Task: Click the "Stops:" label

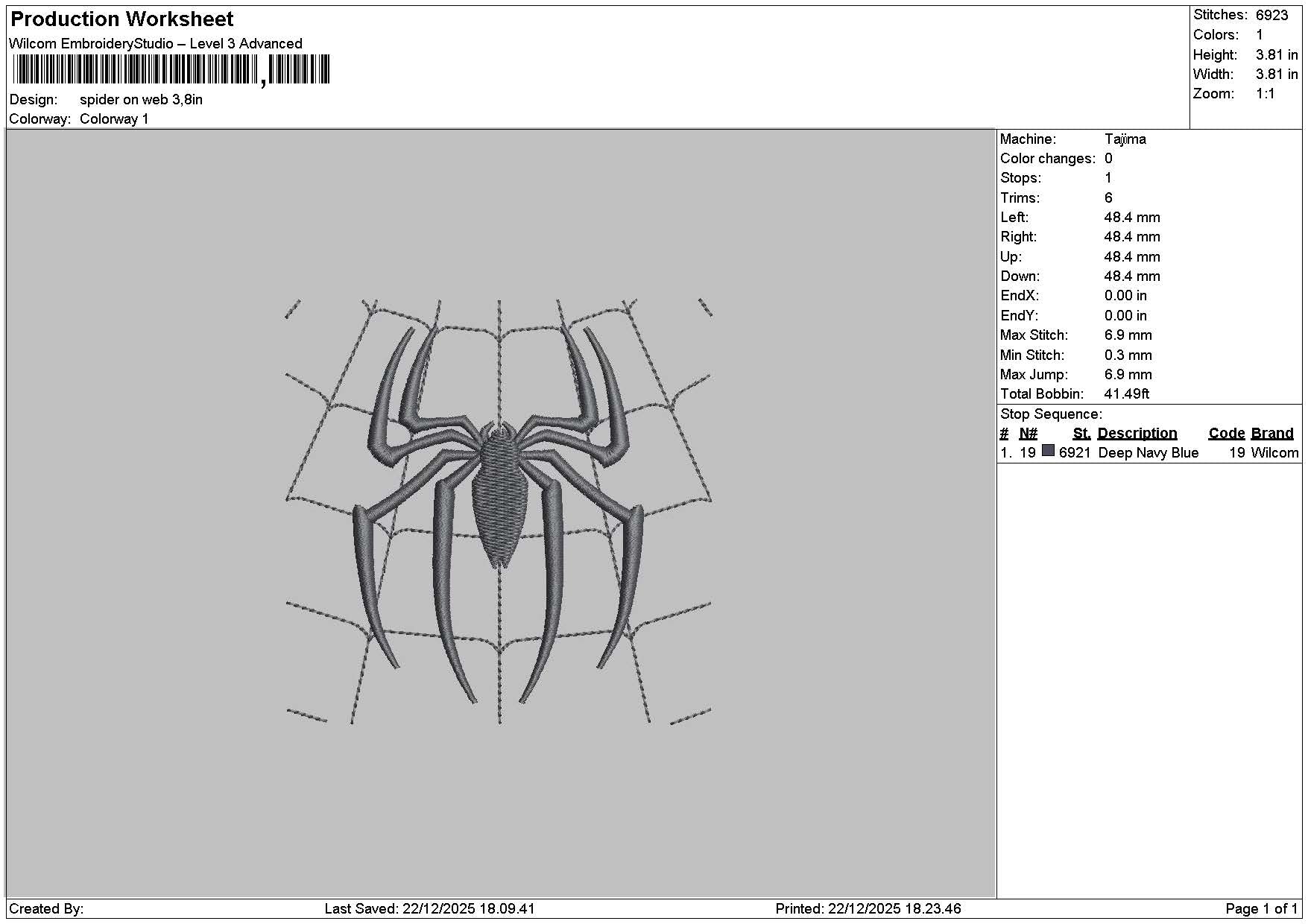Action: pos(1020,178)
